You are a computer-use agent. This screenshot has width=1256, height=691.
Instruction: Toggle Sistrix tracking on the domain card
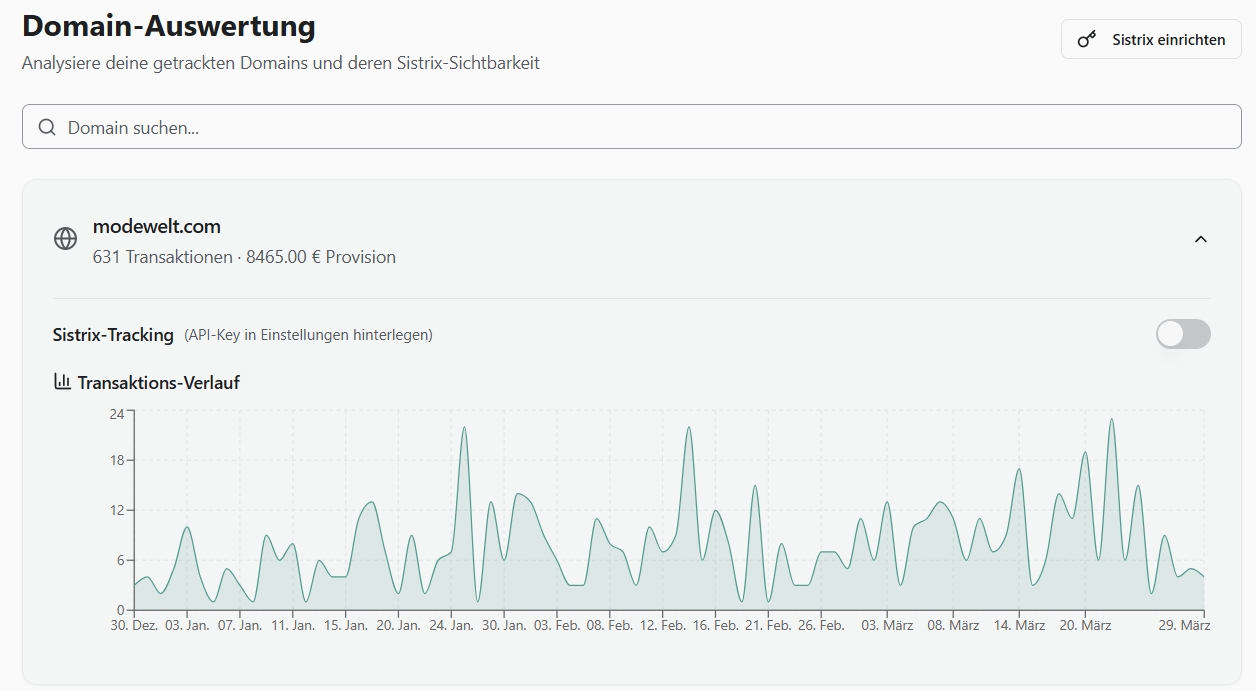[1183, 334]
